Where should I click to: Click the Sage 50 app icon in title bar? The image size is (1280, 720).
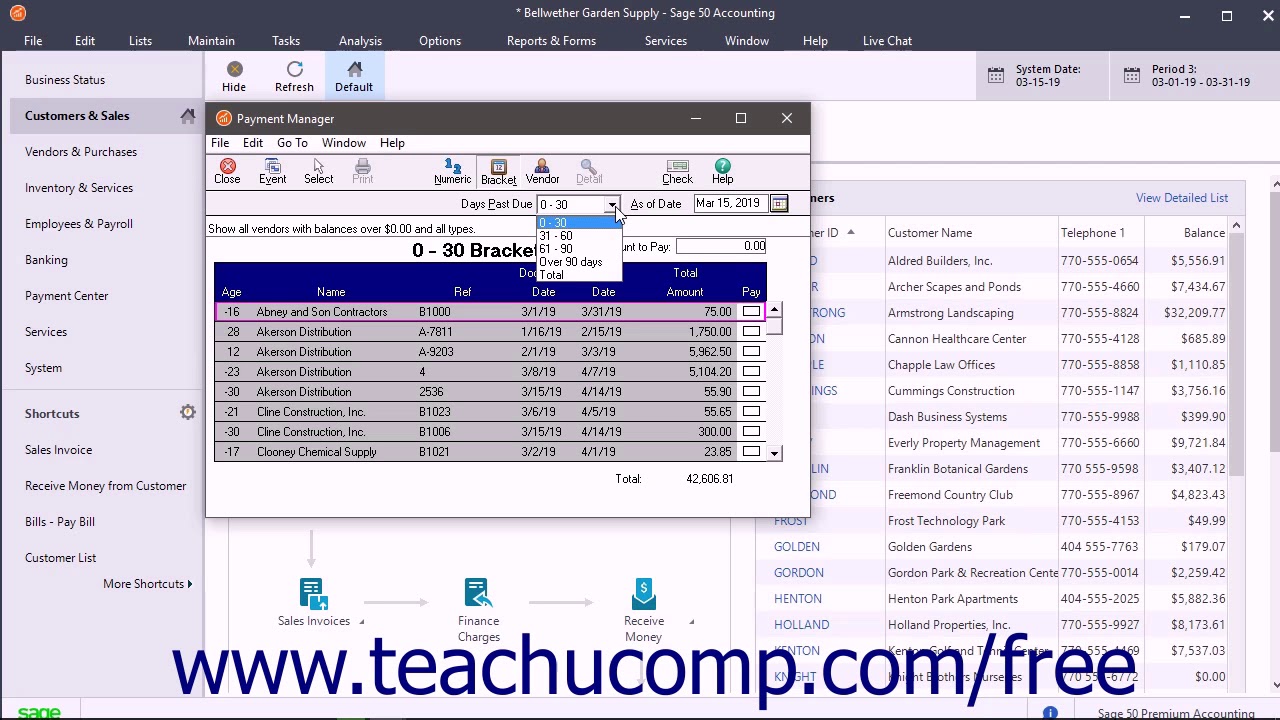pos(17,13)
